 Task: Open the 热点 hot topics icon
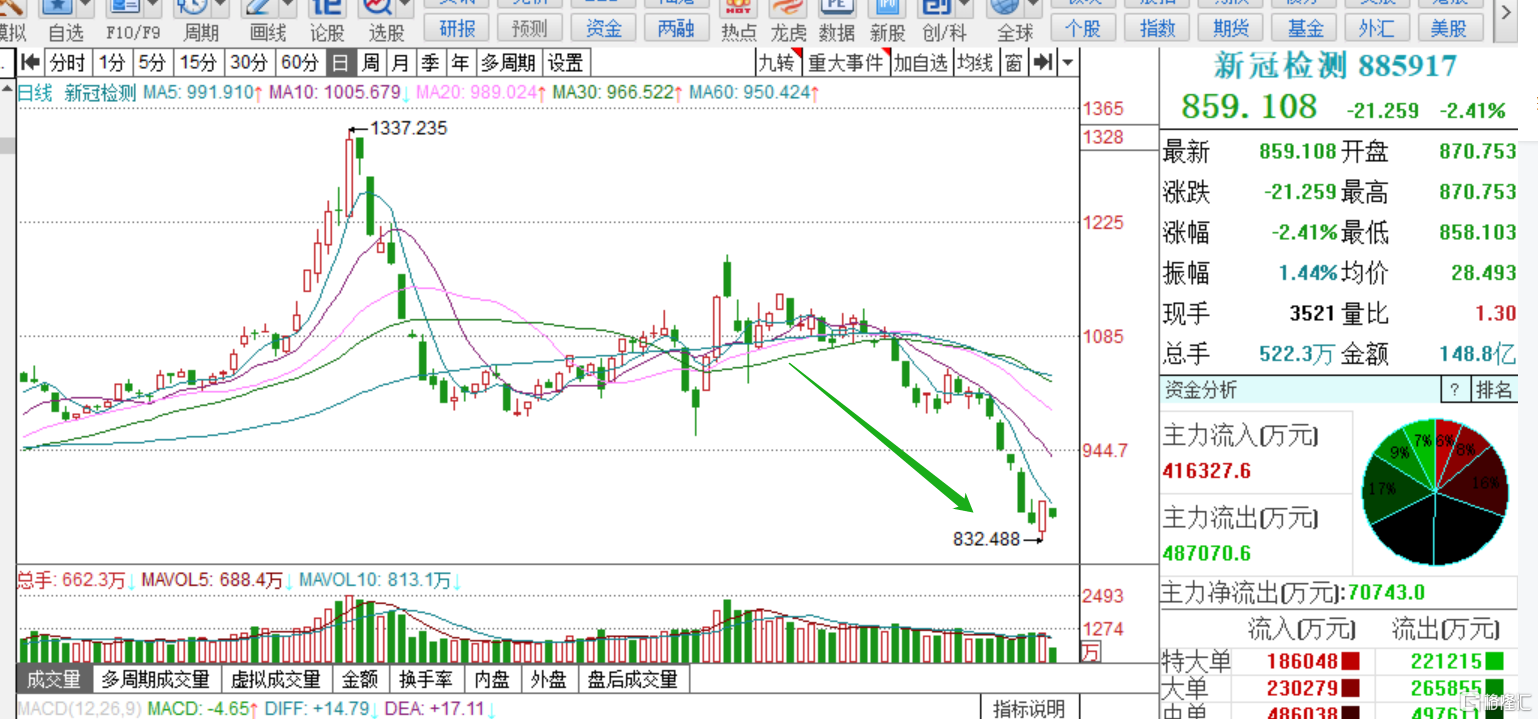739,7
